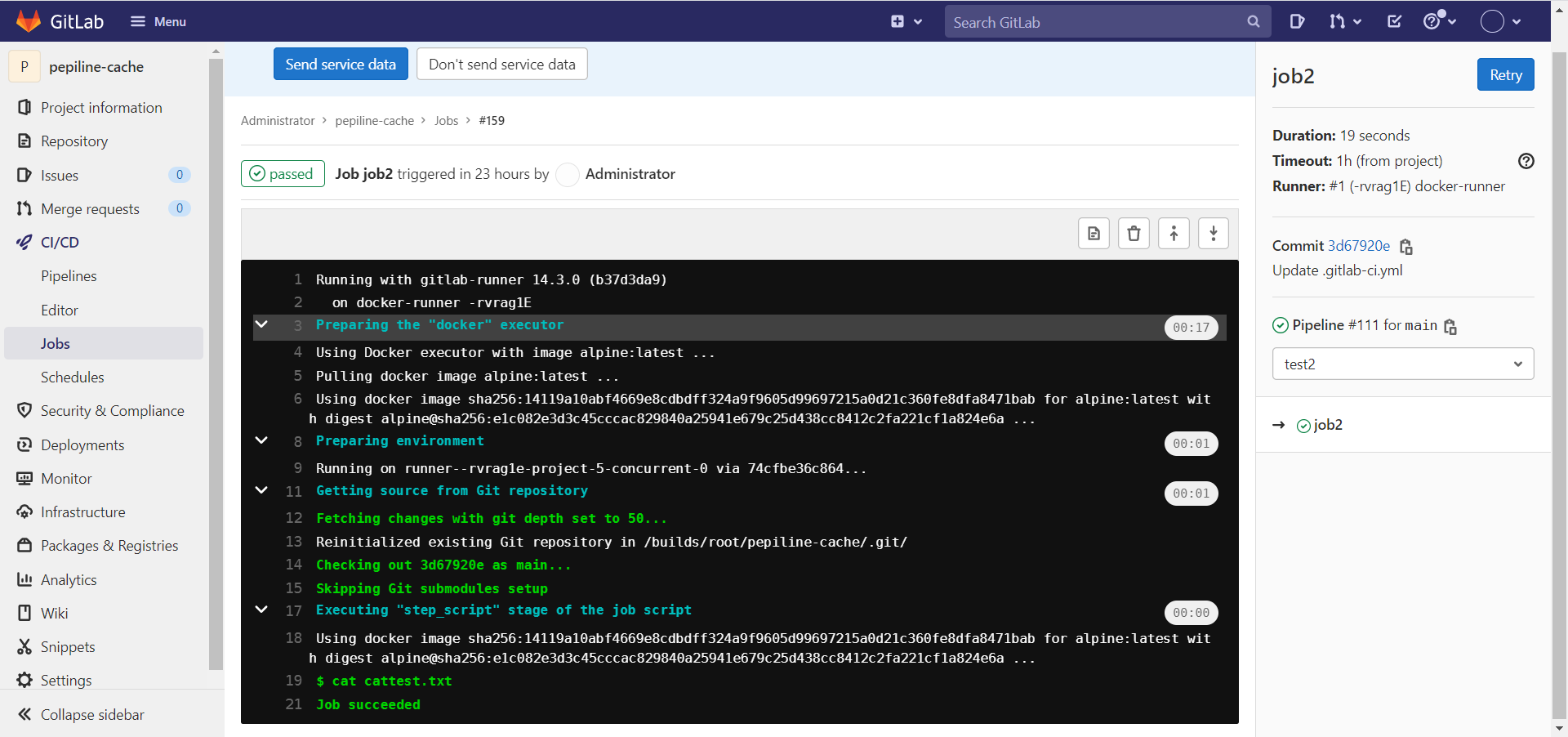Image resolution: width=1568 pixels, height=737 pixels.
Task: Click the timeout help question icon
Action: point(1526,161)
